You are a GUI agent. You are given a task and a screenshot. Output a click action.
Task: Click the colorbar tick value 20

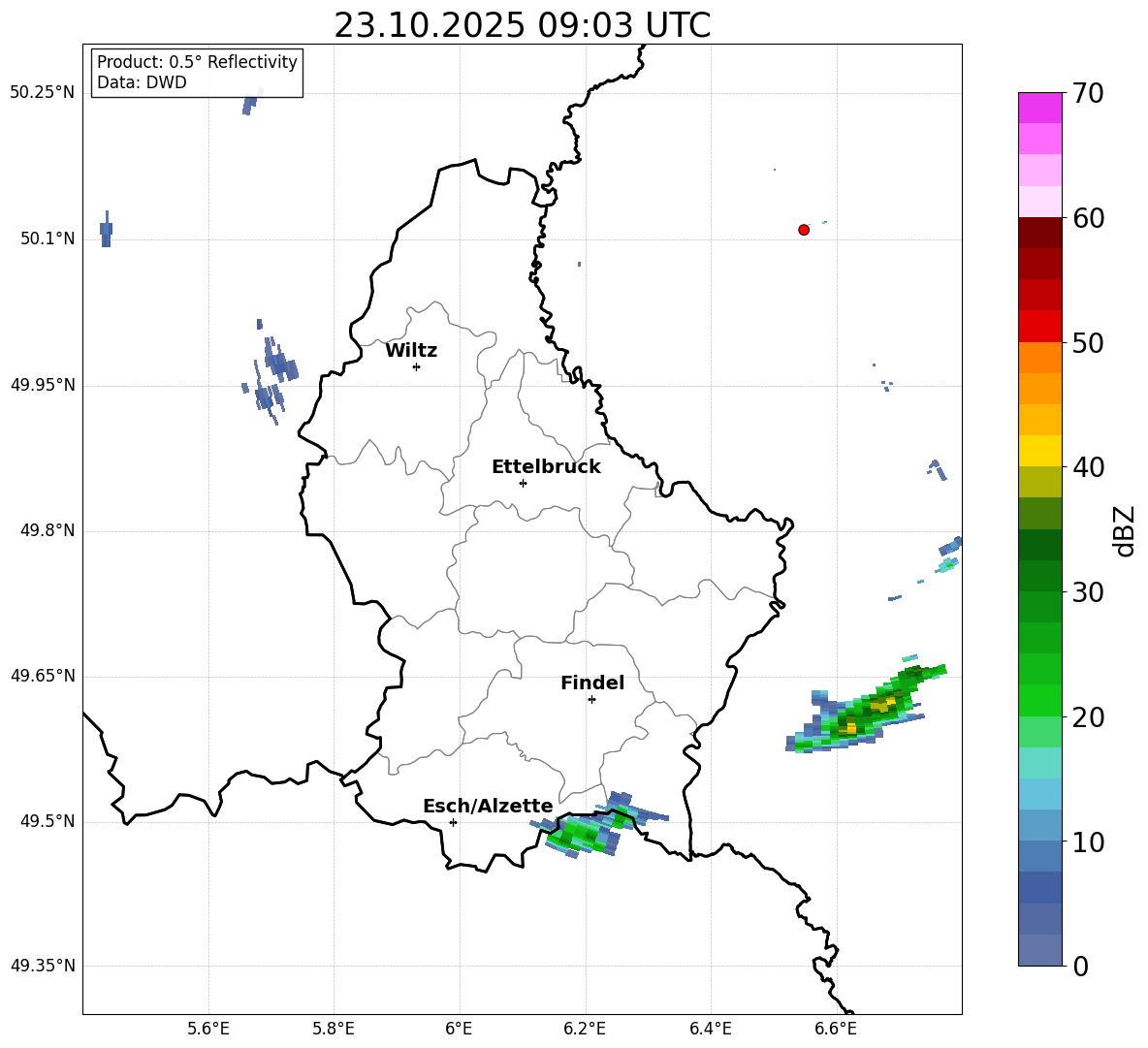click(x=1088, y=717)
